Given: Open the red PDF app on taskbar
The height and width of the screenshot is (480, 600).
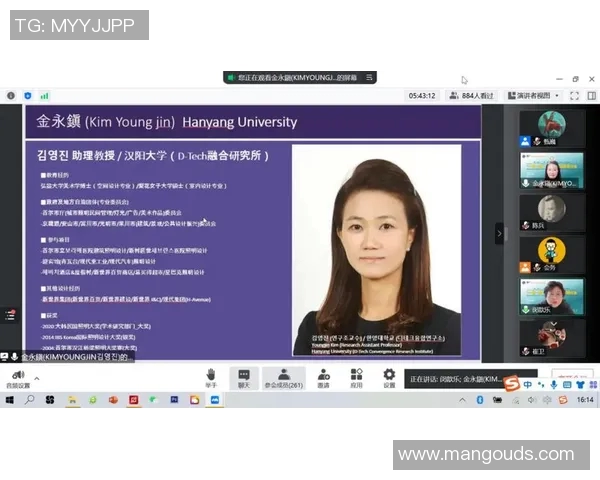Looking at the screenshot, I should click(134, 400).
